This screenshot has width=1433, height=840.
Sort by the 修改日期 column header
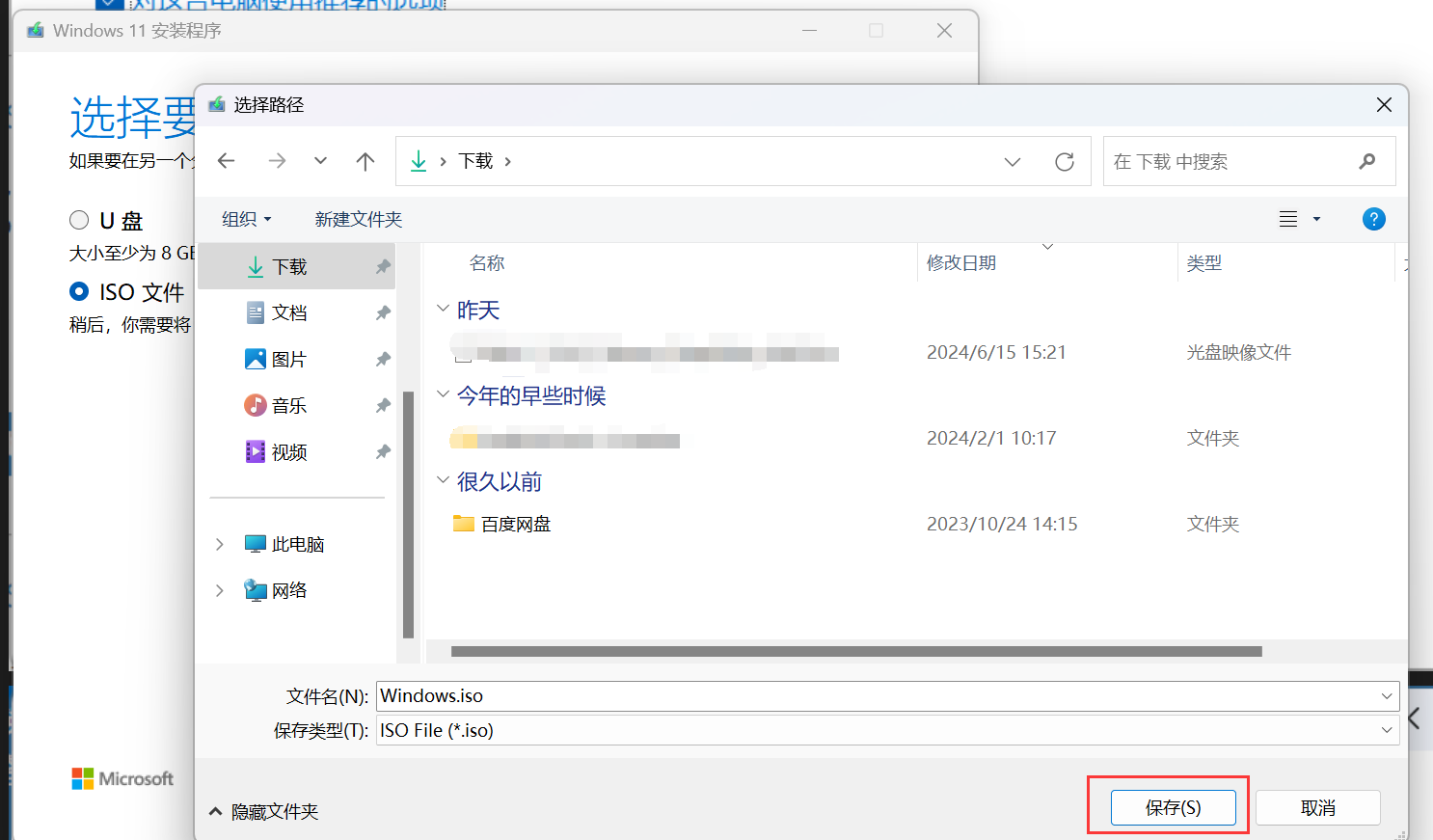(961, 262)
